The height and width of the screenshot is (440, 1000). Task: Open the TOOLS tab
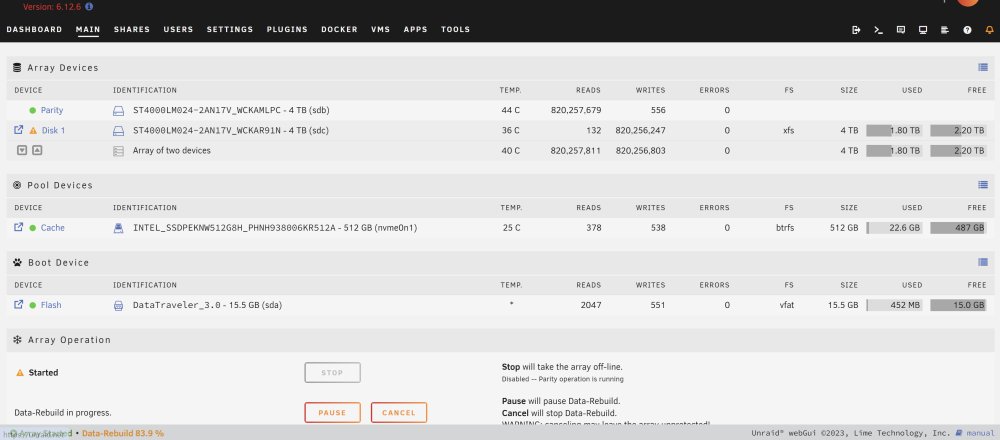tap(455, 29)
